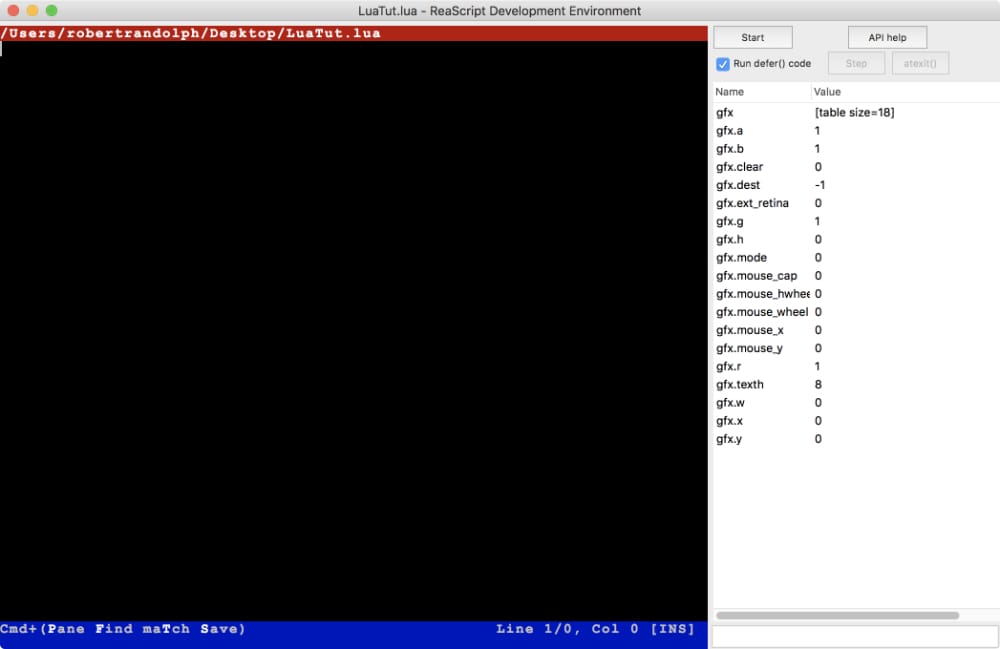Image resolution: width=1000 pixels, height=649 pixels.
Task: Click the green maximize window button
Action: pyautogui.click(x=52, y=11)
